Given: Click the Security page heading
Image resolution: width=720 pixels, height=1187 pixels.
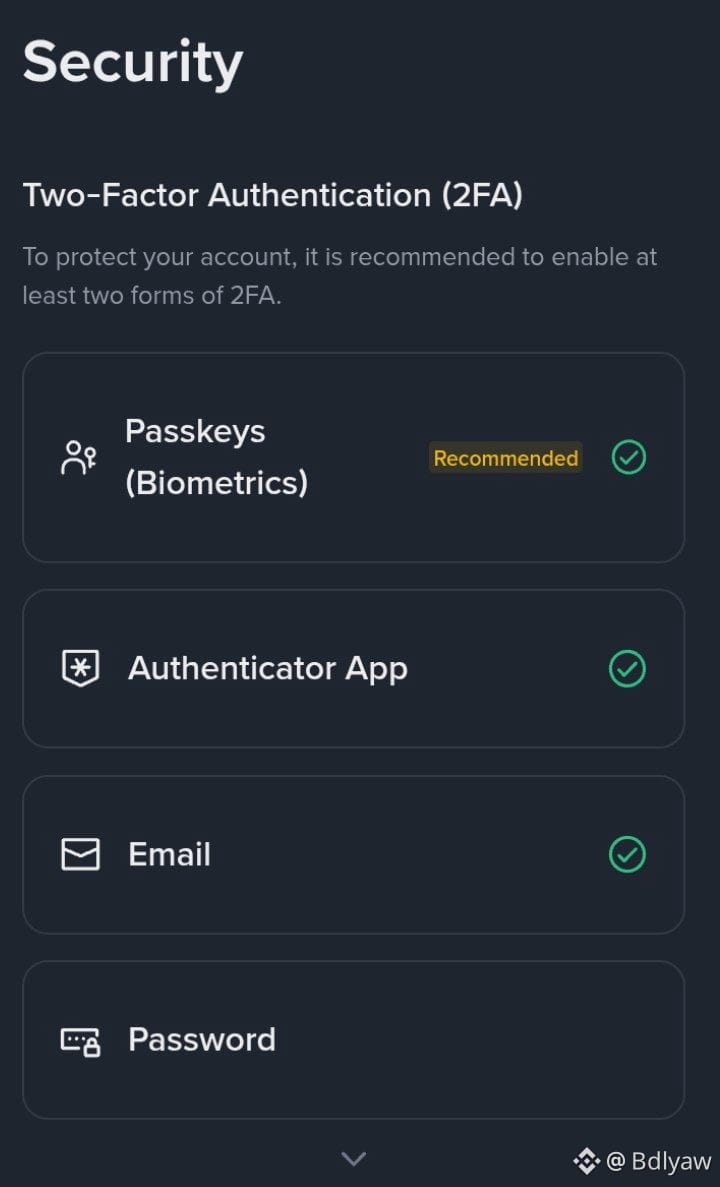Looking at the screenshot, I should [133, 62].
